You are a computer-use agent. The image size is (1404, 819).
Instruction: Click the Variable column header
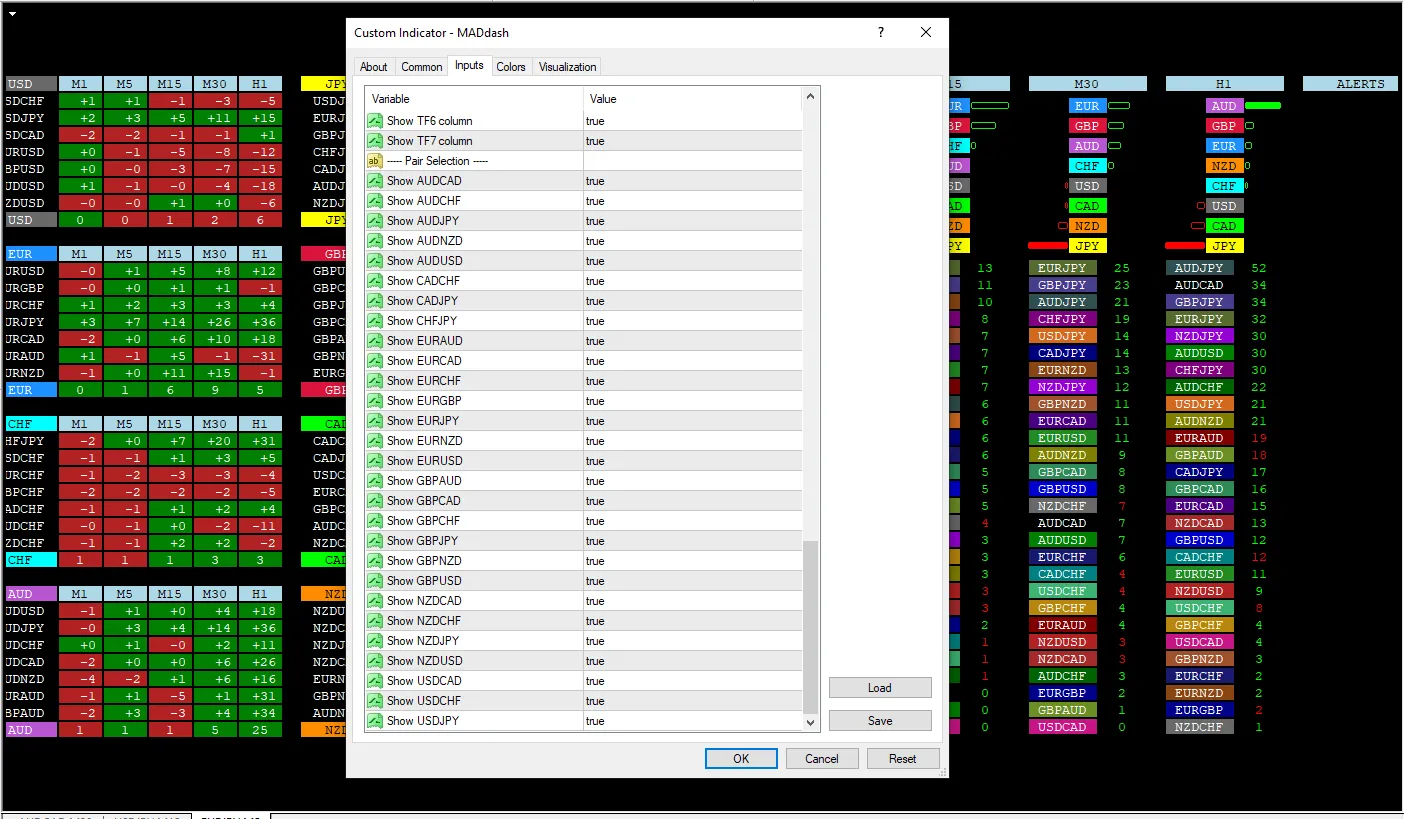tap(474, 99)
